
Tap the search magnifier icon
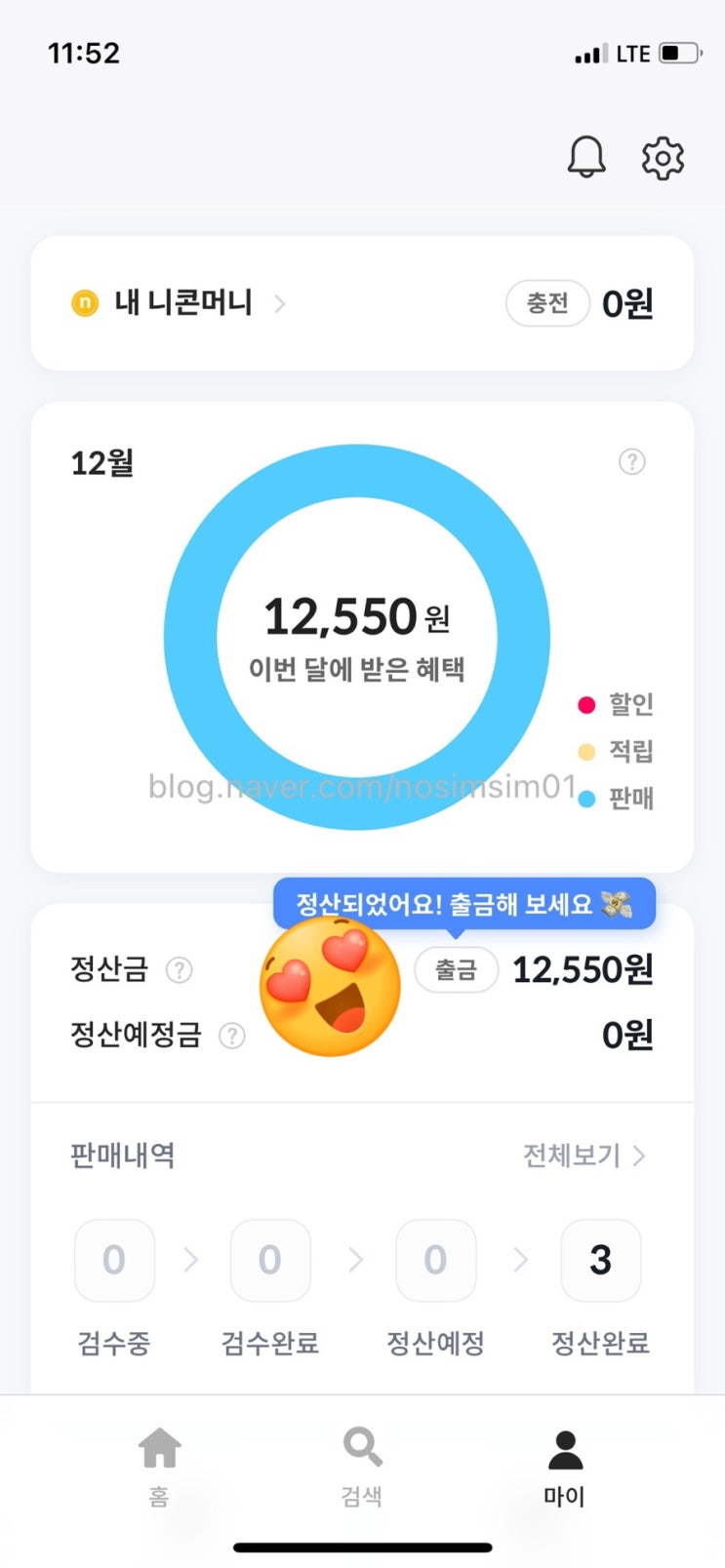362,1447
